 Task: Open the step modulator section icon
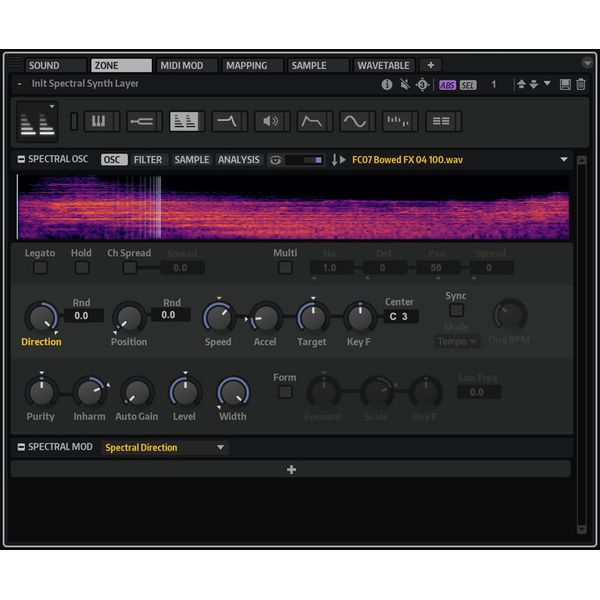click(400, 122)
